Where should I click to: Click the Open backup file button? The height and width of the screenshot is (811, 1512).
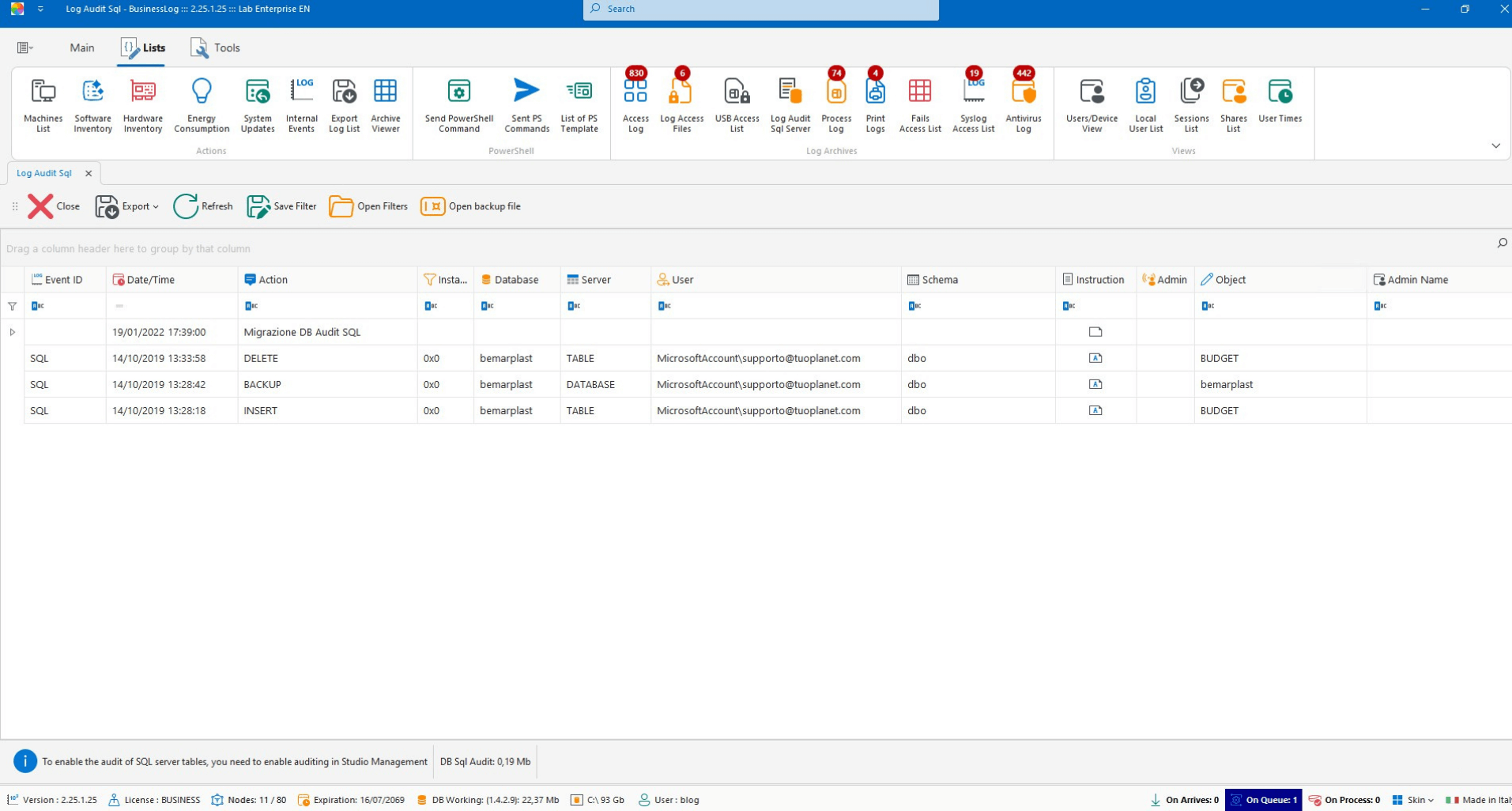coord(471,206)
